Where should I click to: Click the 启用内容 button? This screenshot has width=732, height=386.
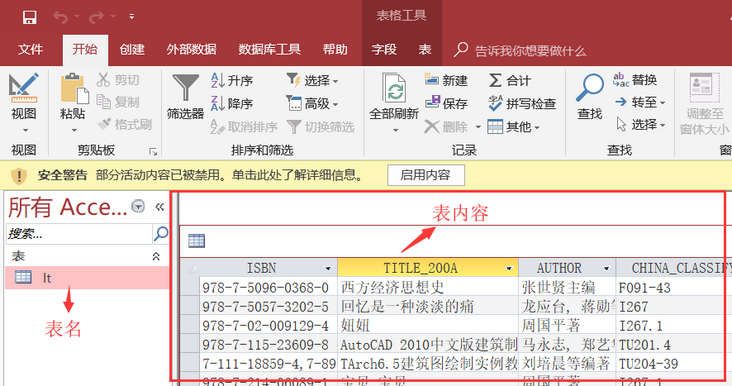426,175
